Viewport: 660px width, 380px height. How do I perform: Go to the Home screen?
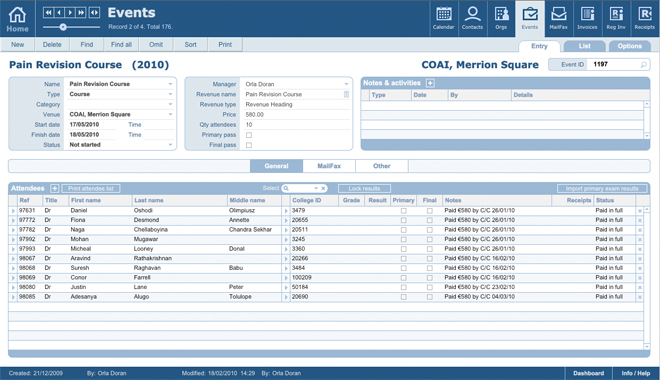coord(17,20)
